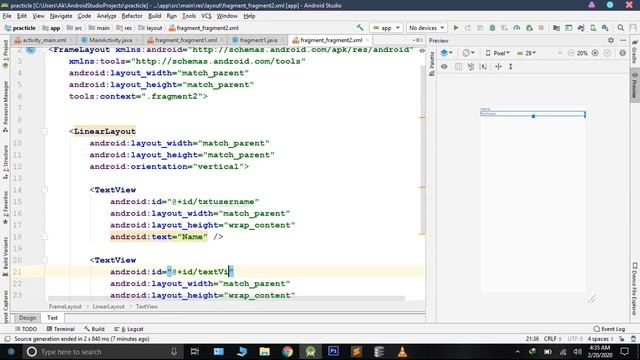Open the Resource Manager side panel
640x360 pixels.
pos(6,106)
